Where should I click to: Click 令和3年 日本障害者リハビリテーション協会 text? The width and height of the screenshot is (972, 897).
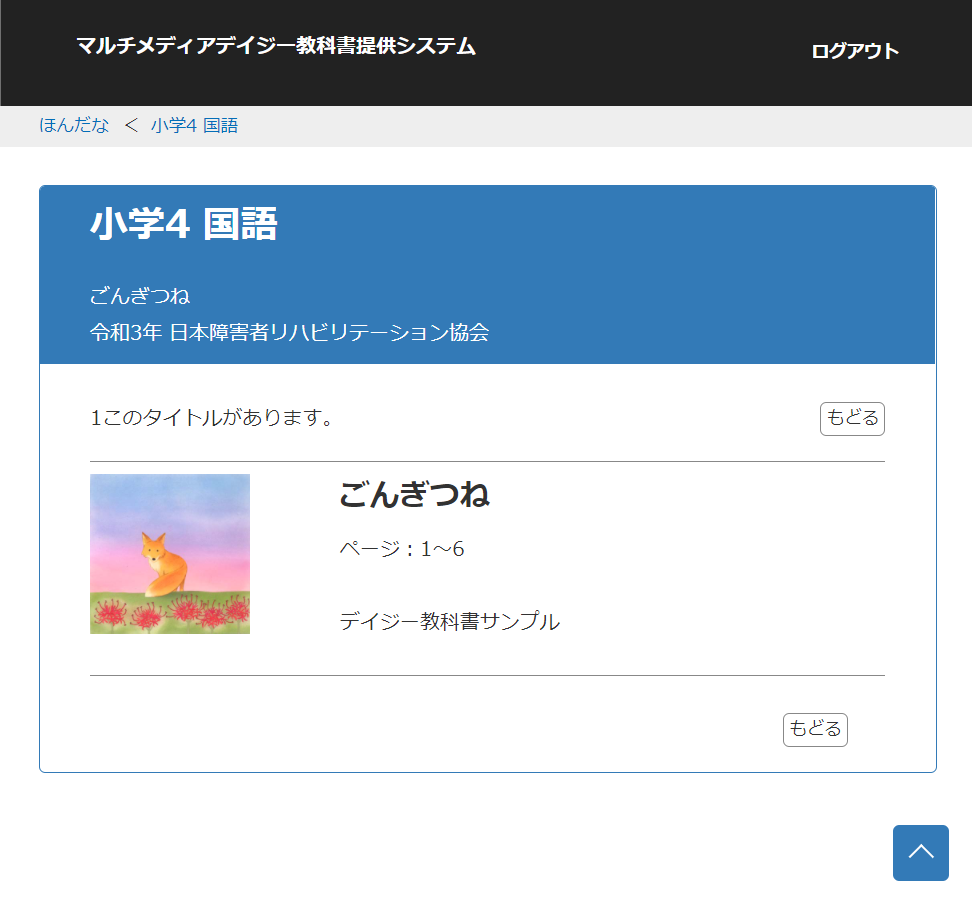point(289,332)
